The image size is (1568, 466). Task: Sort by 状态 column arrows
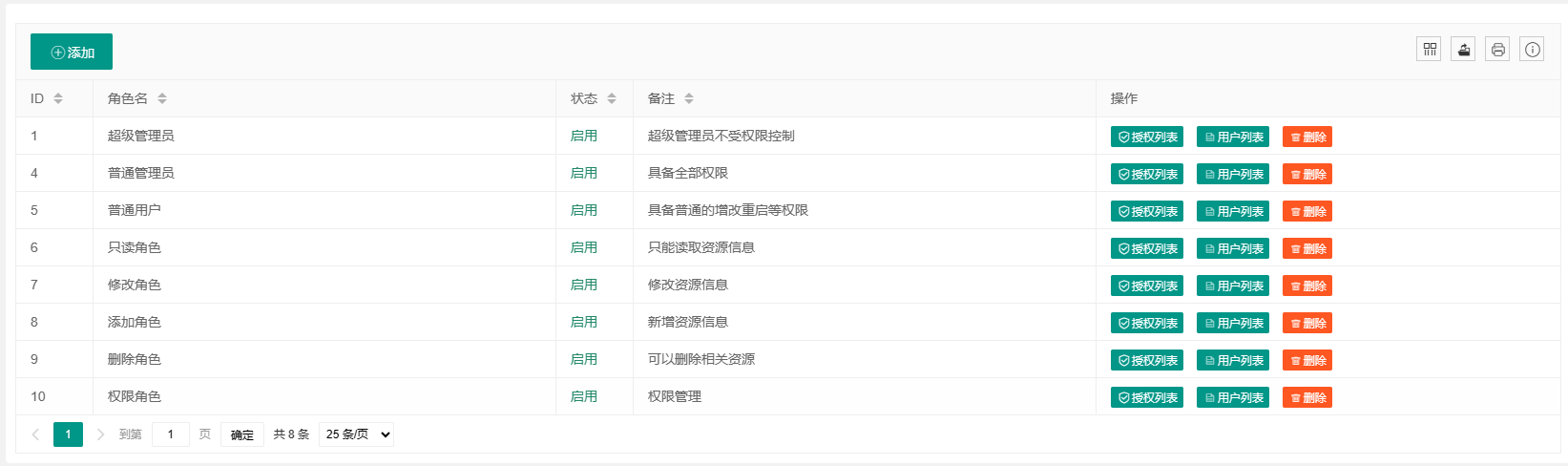[x=612, y=98]
